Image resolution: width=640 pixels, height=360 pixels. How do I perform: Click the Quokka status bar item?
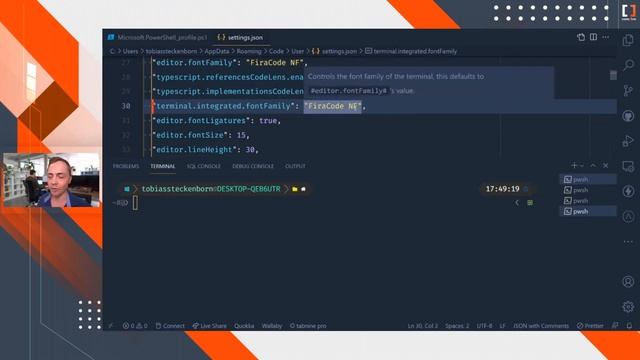click(244, 326)
